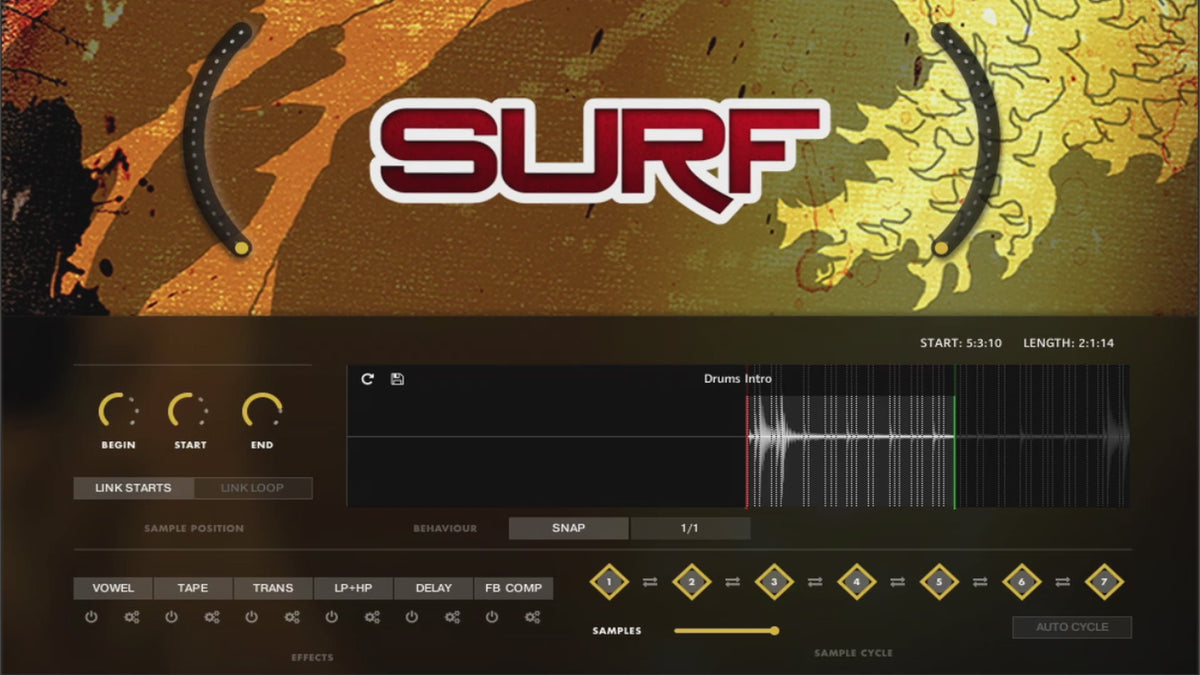Screen dimensions: 1200x675
Task: Click the green loop end marker in waveform
Action: 954,450
